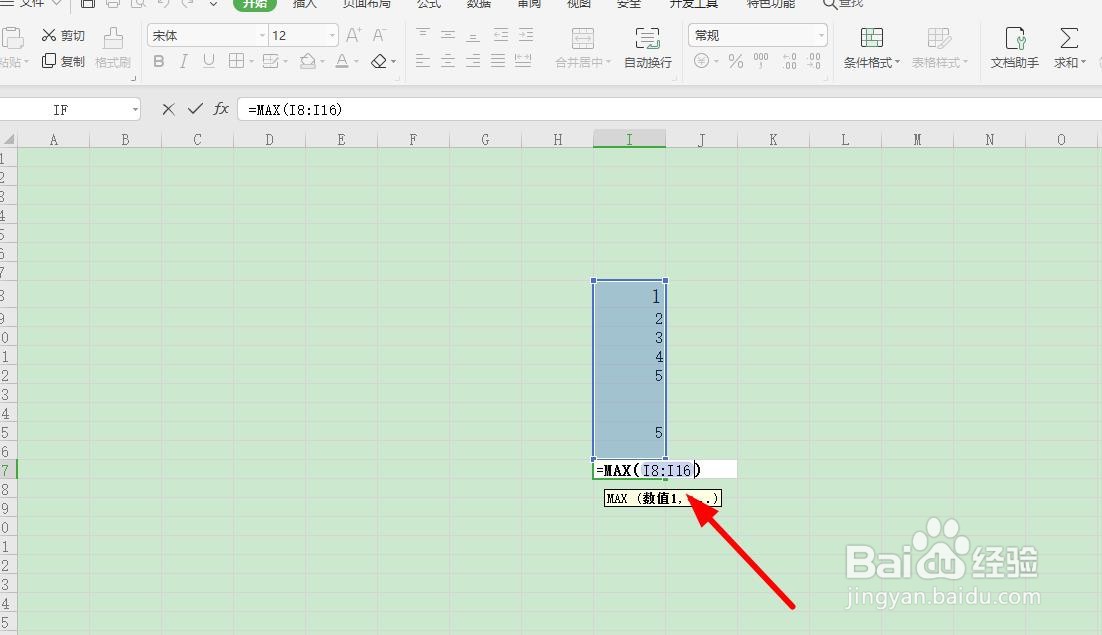Click column K header
Image resolution: width=1102 pixels, height=635 pixels.
coord(773,139)
